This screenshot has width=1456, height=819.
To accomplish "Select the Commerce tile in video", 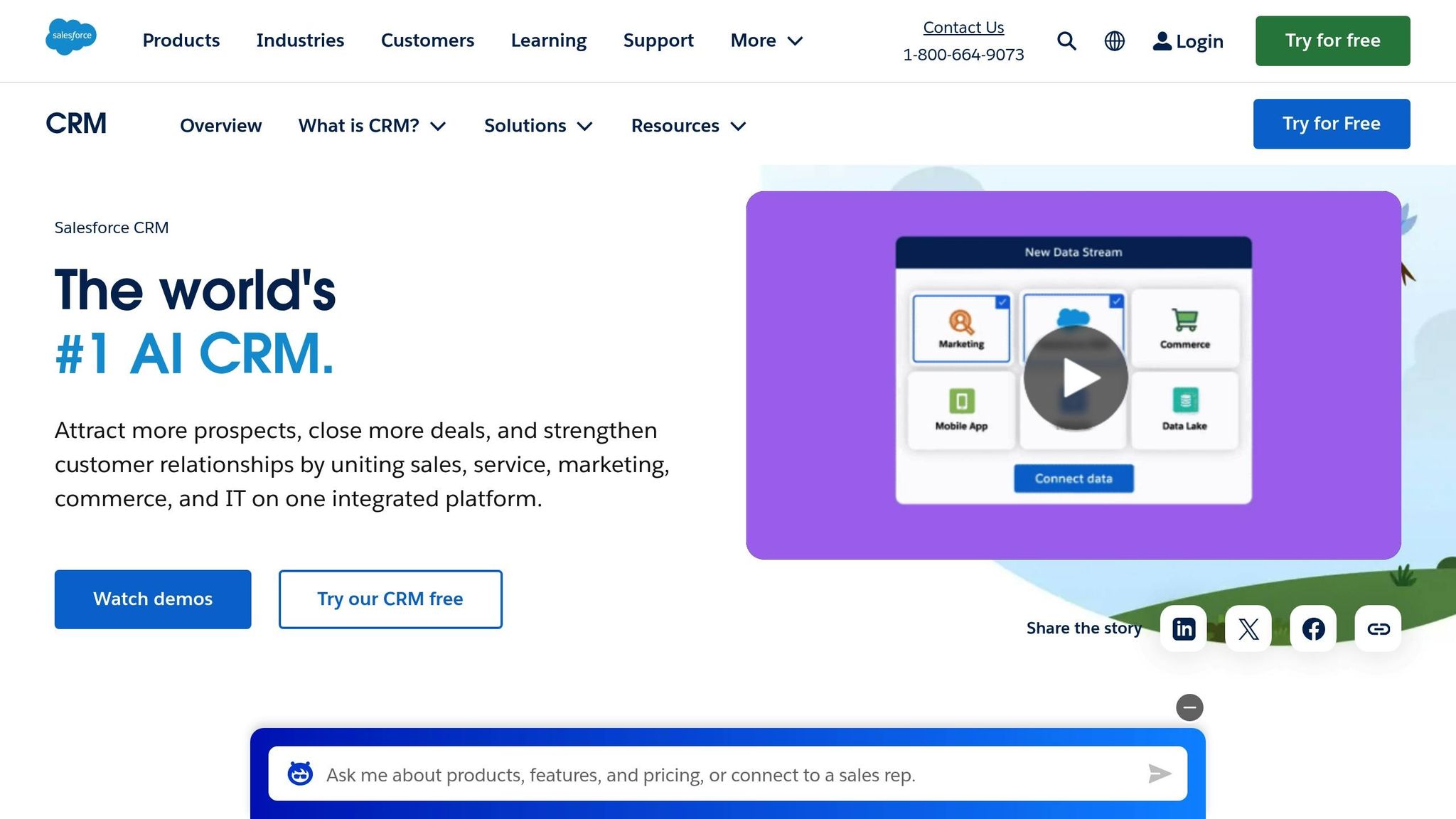I will tap(1185, 328).
